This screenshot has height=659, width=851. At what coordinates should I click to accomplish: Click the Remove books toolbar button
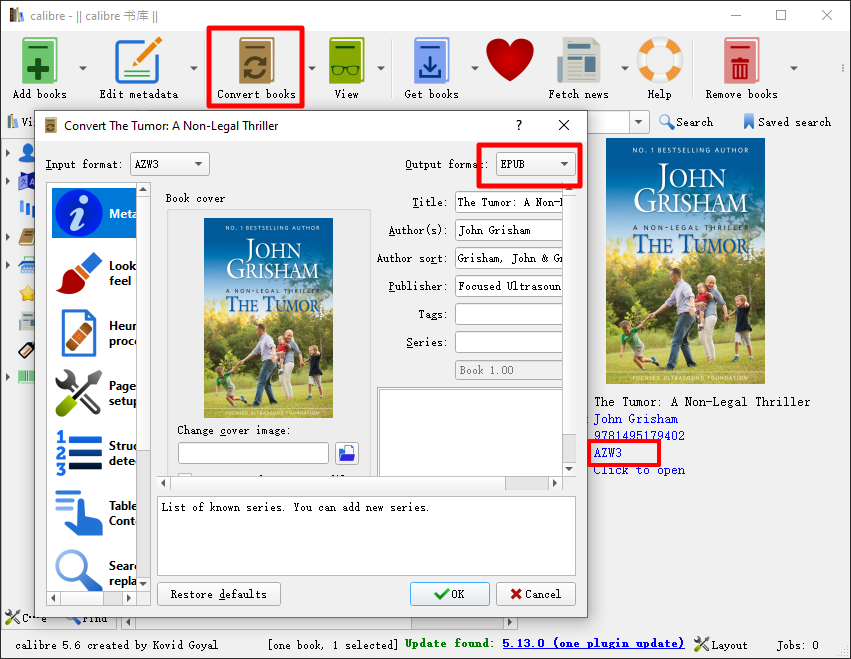pos(740,60)
